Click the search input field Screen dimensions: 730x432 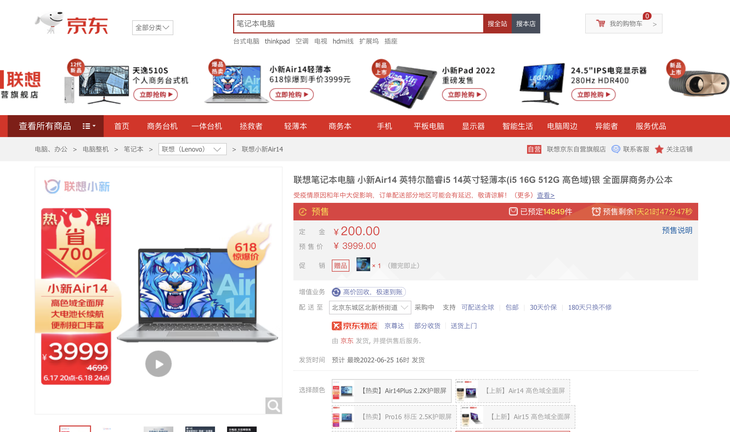click(358, 23)
